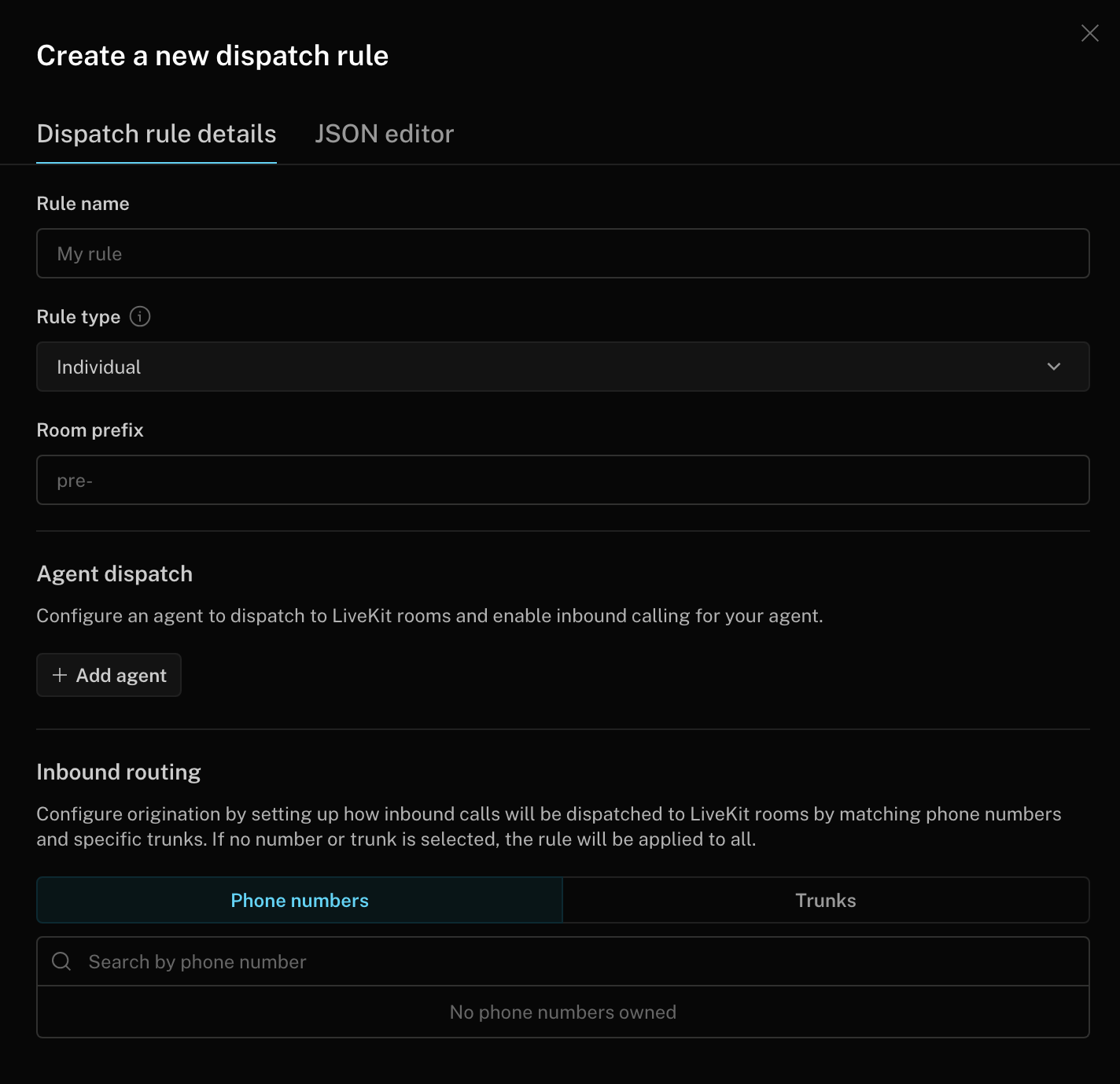This screenshot has height=1084, width=1120.
Task: Click the chevron on the Rule type selector
Action: (1054, 367)
